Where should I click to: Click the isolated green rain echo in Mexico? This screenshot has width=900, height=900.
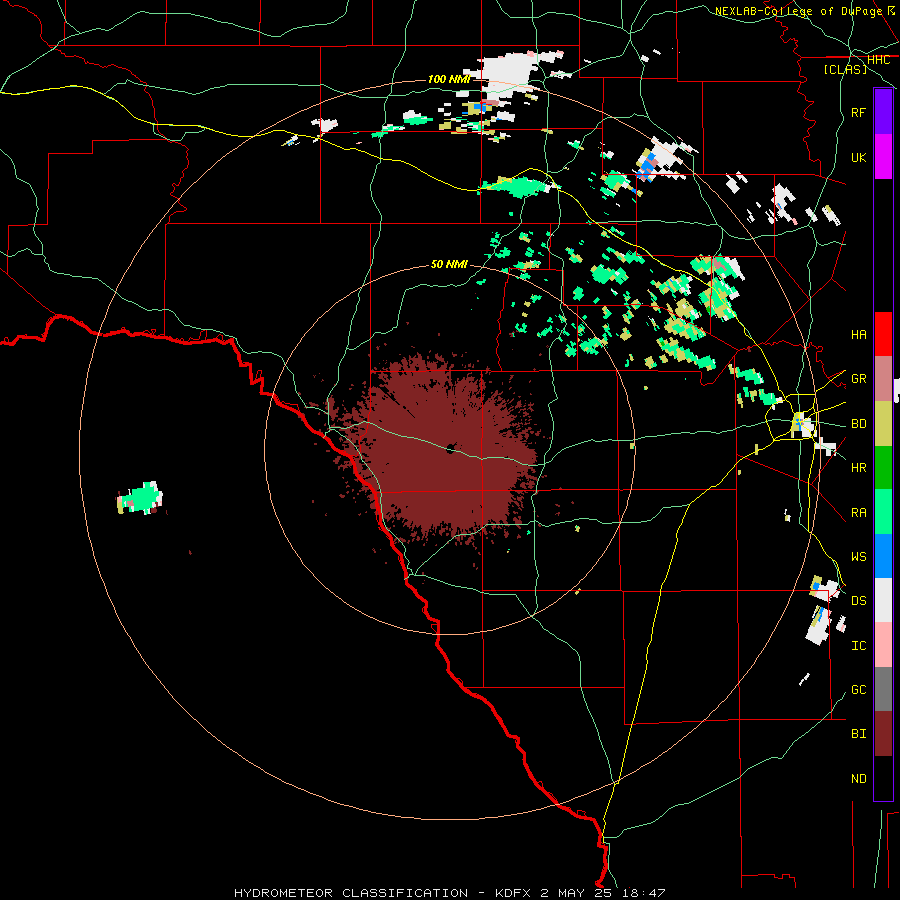[x=140, y=498]
